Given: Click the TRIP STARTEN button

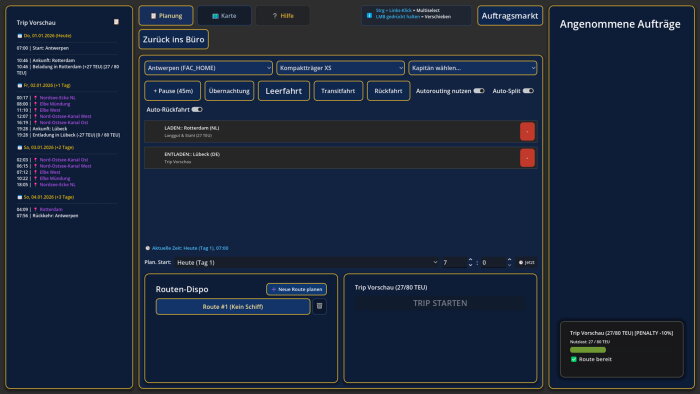Looking at the screenshot, I should (x=440, y=303).
